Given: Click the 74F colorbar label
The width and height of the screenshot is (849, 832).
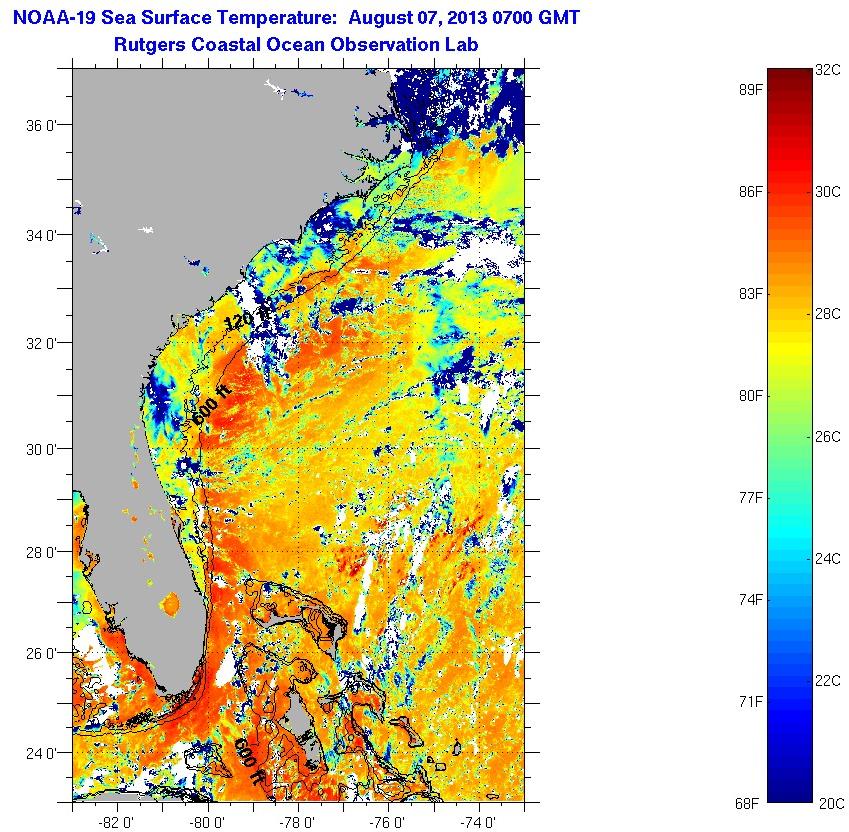Looking at the screenshot, I should click(750, 599).
